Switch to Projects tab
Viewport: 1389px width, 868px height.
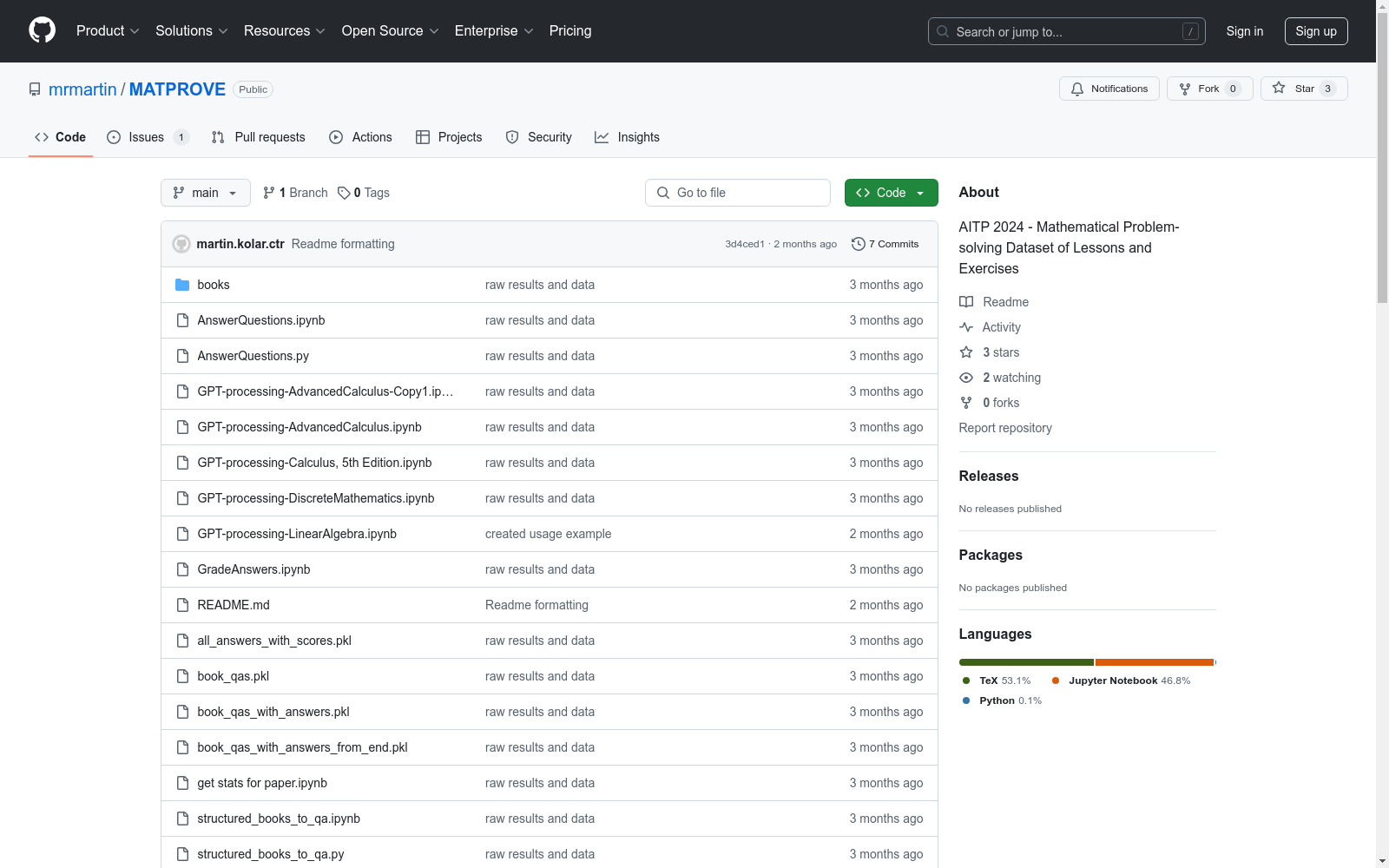[x=449, y=137]
